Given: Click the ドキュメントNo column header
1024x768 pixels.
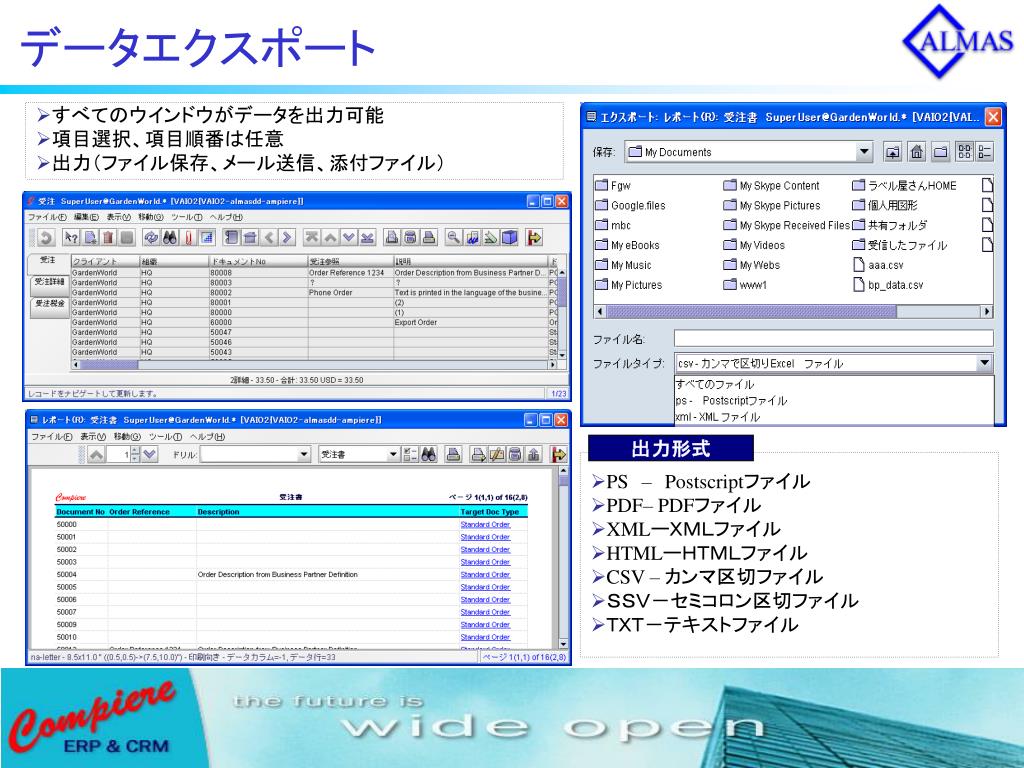Looking at the screenshot, I should [257, 261].
